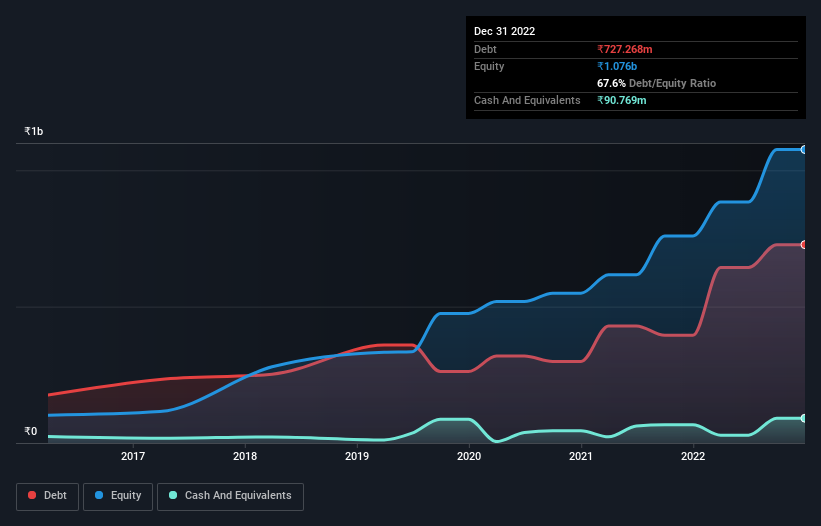Select the blue Equity endpoint marker on chart

click(x=803, y=150)
